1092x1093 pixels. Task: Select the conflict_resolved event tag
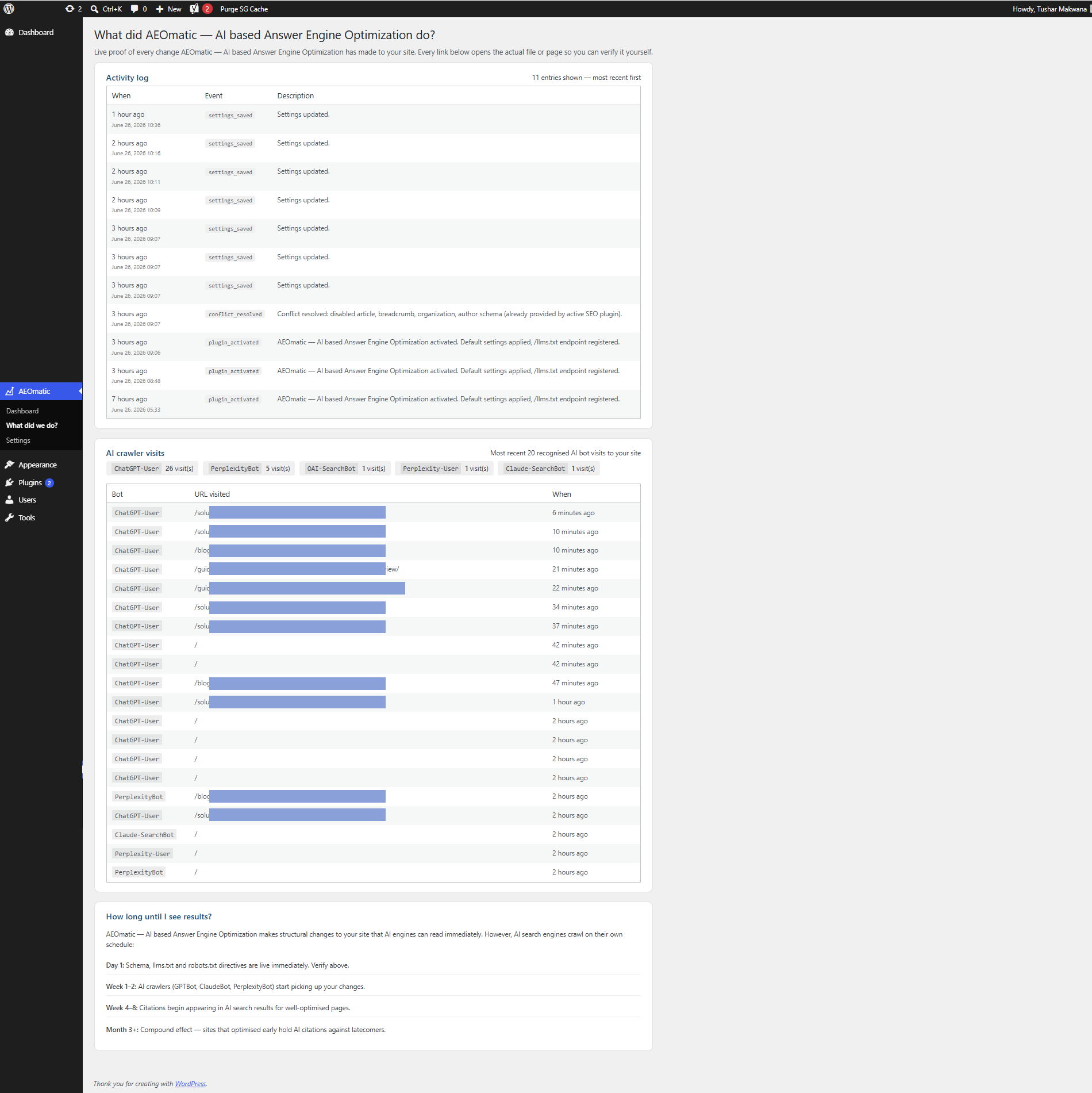click(235, 314)
